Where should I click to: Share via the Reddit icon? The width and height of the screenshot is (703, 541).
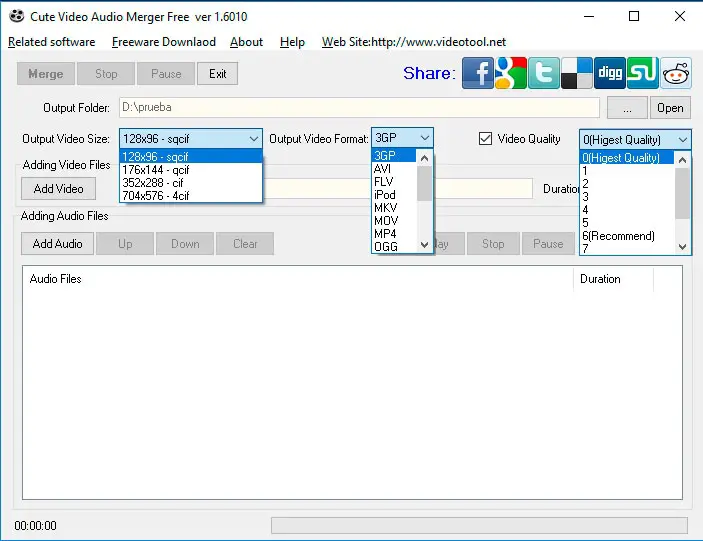click(676, 73)
